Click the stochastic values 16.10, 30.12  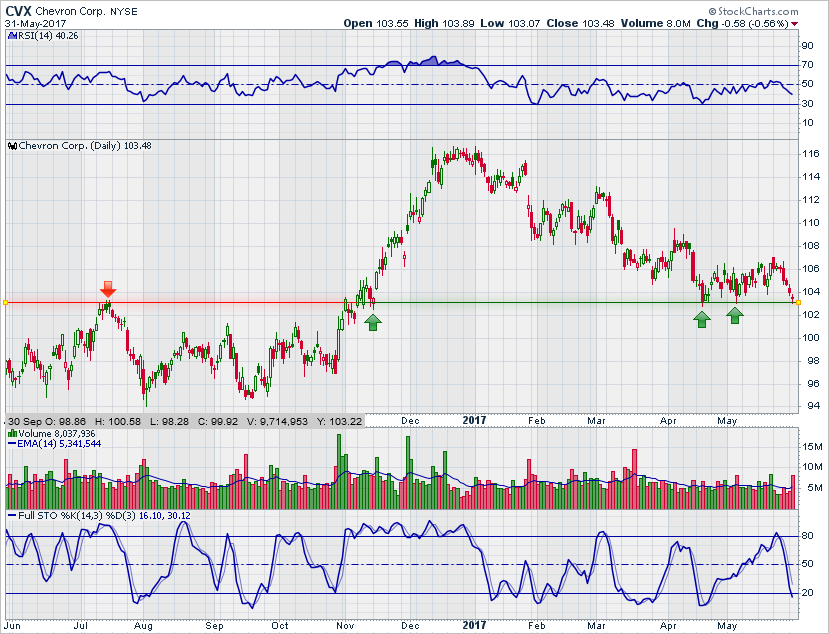tap(164, 515)
